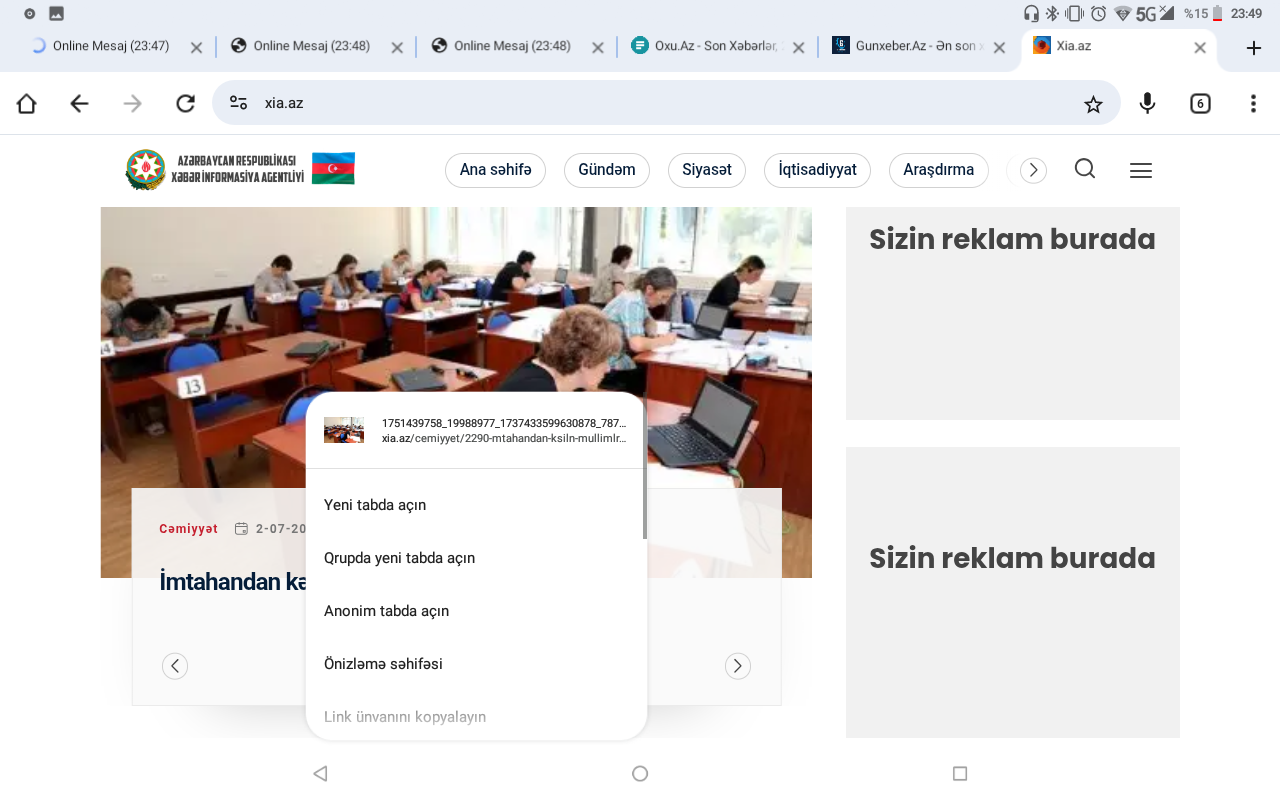This screenshot has height=800, width=1280.
Task: Choose "Anonim tabda açın" from context menu
Action: [x=386, y=611]
